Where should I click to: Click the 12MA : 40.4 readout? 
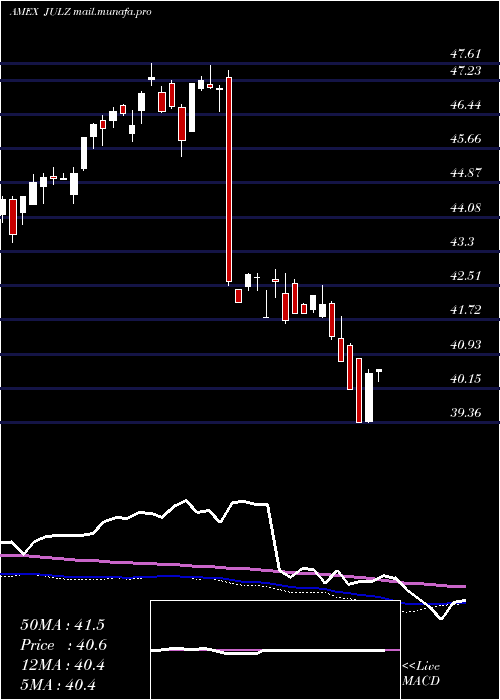click(x=62, y=665)
